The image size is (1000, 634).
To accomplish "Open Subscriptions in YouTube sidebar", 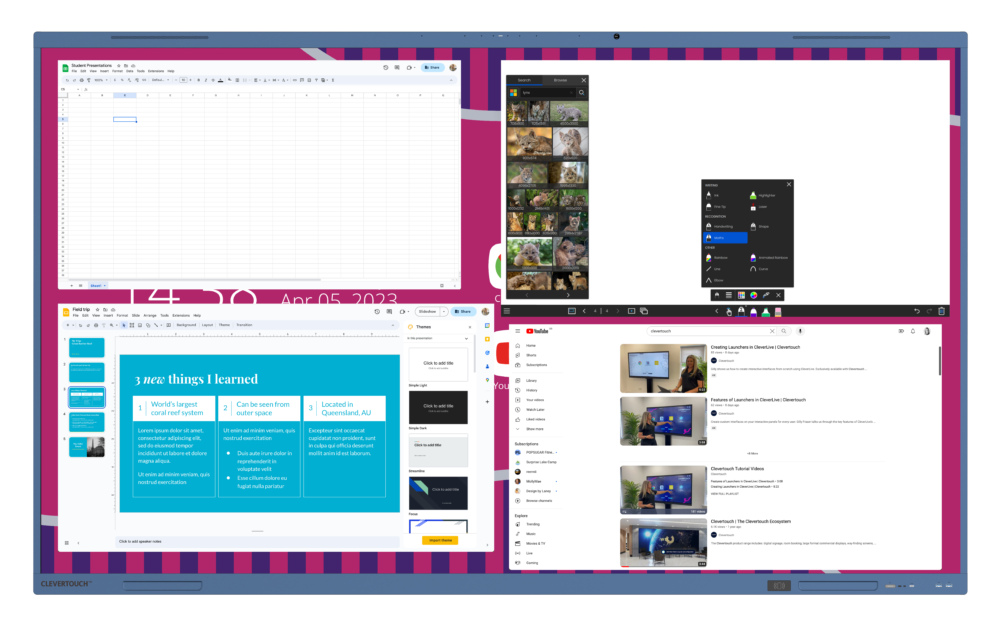I will (x=531, y=365).
